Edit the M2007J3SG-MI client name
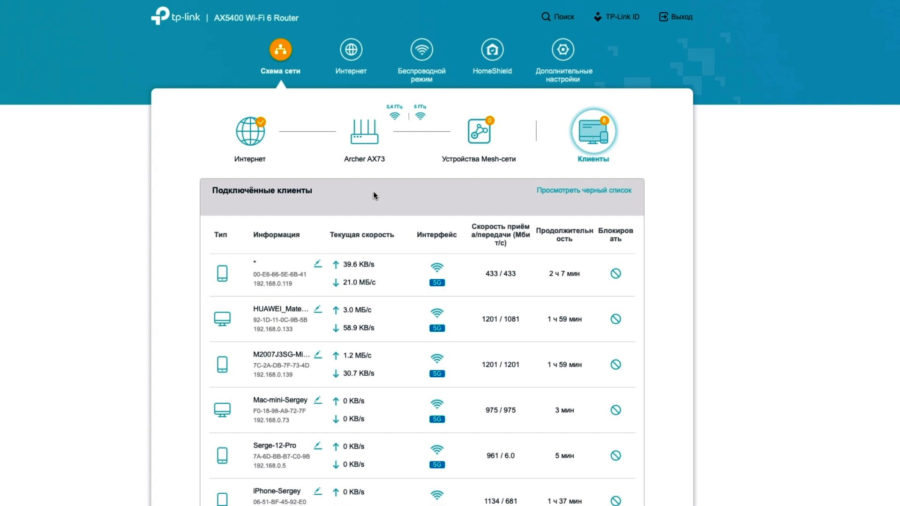900x506 pixels. pos(318,355)
